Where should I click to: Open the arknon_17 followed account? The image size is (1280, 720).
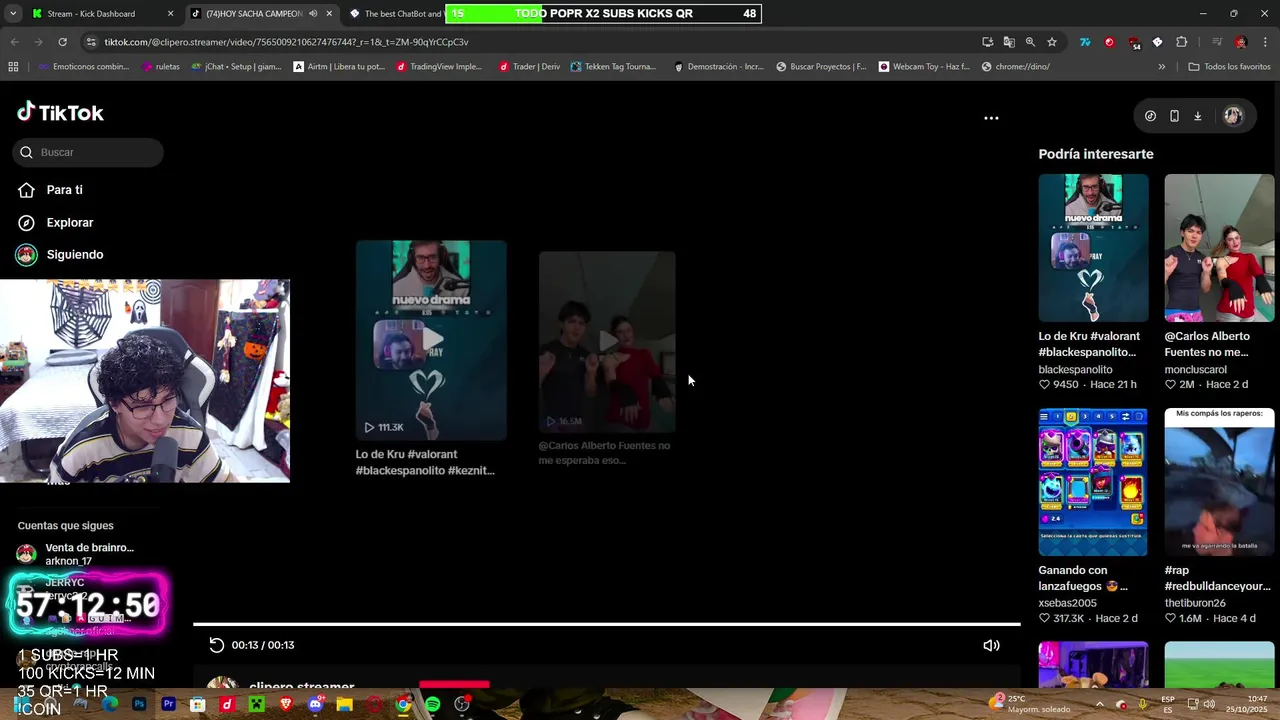(x=75, y=554)
